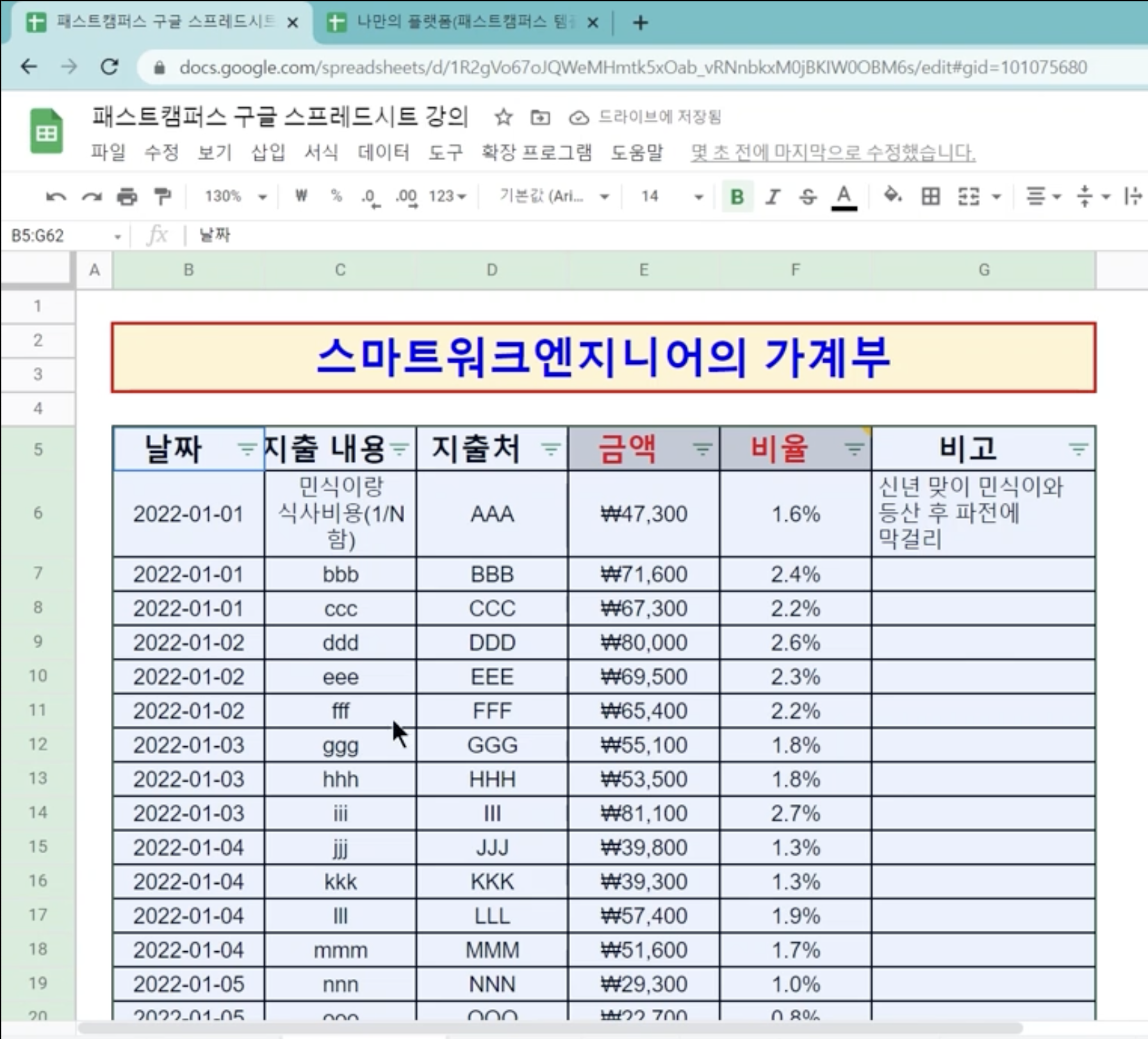Open the 삽입 menu
The image size is (1148, 1039).
[268, 152]
